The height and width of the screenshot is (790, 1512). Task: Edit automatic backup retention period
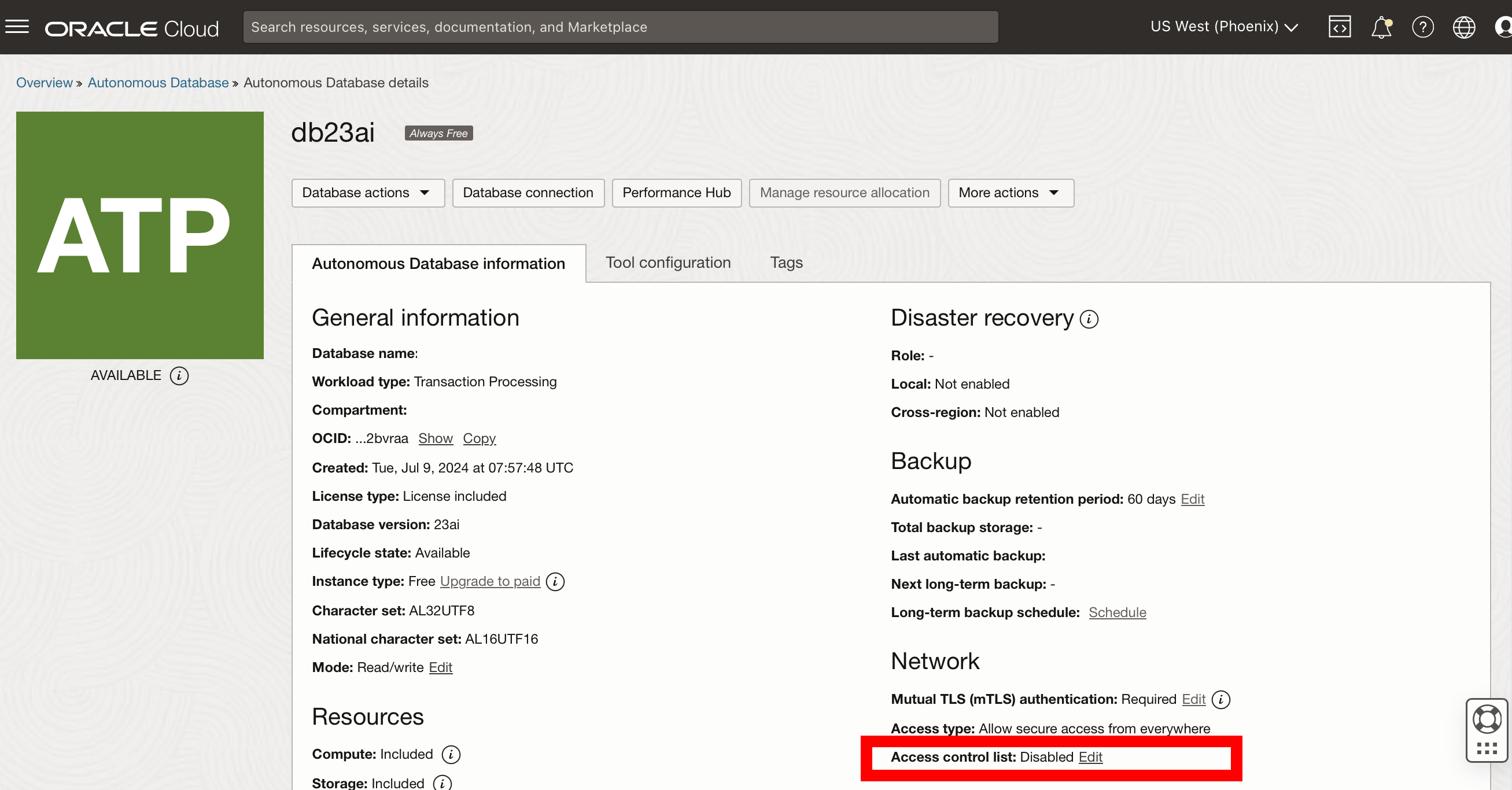pos(1192,499)
